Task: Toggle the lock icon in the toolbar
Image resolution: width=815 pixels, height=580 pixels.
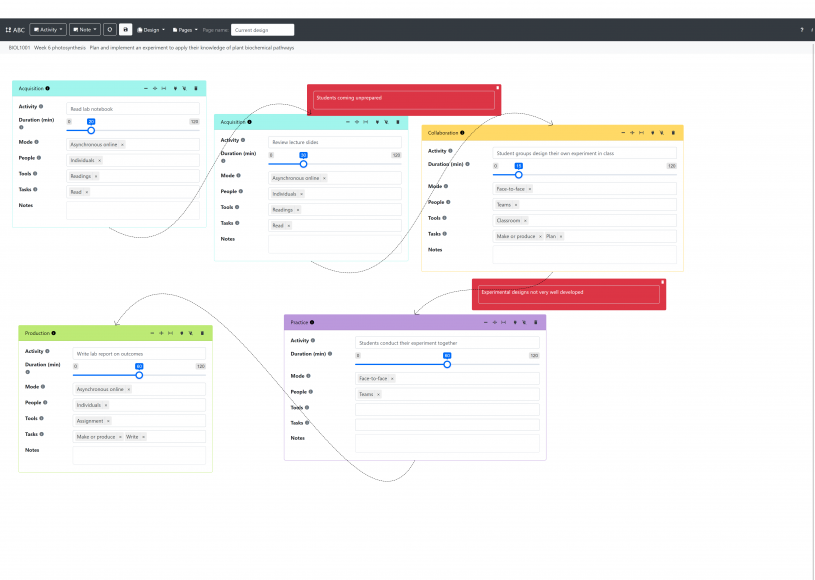Action: tap(125, 29)
